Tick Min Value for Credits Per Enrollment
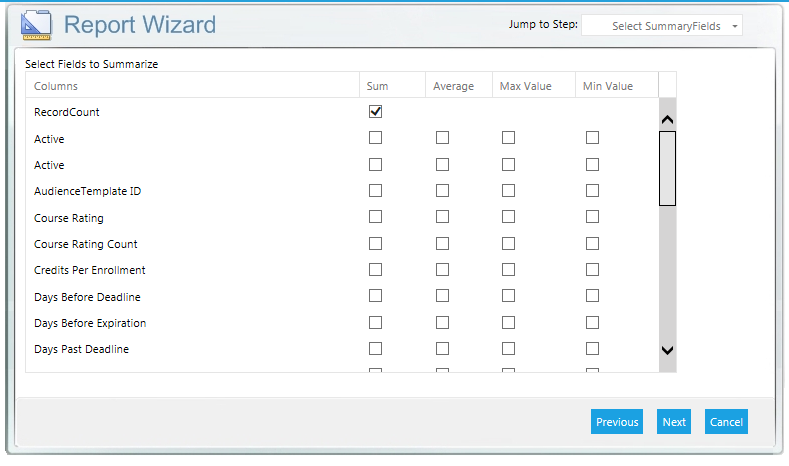Image resolution: width=789 pixels, height=466 pixels. coord(593,270)
